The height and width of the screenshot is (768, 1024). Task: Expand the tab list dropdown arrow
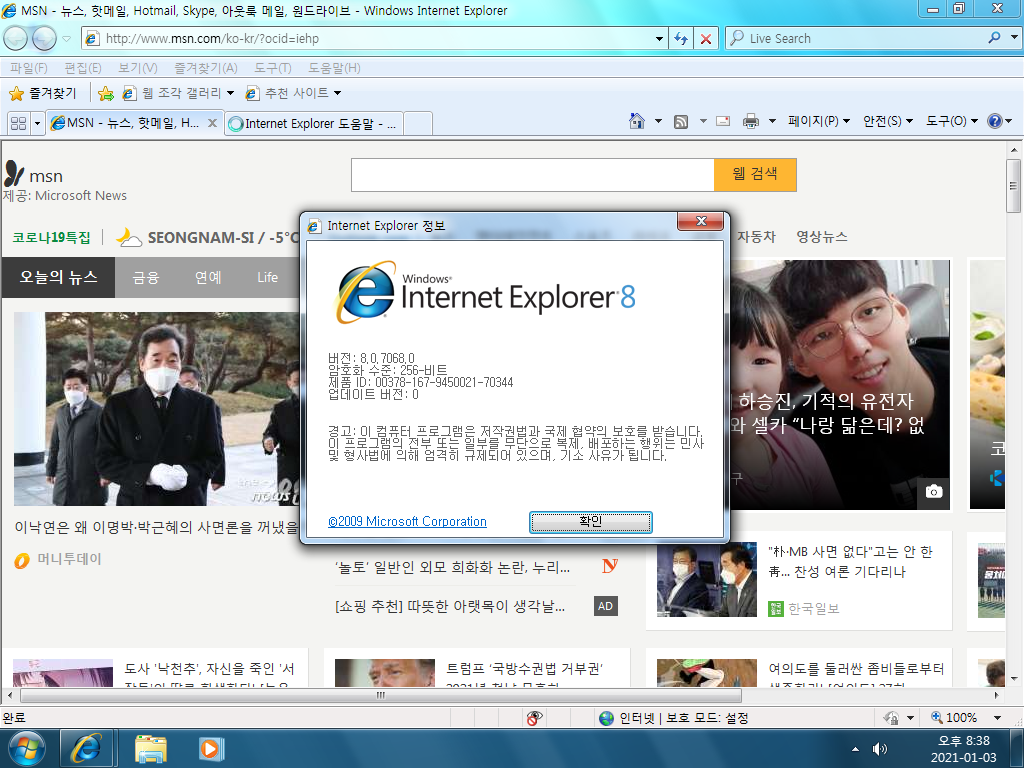[37, 123]
